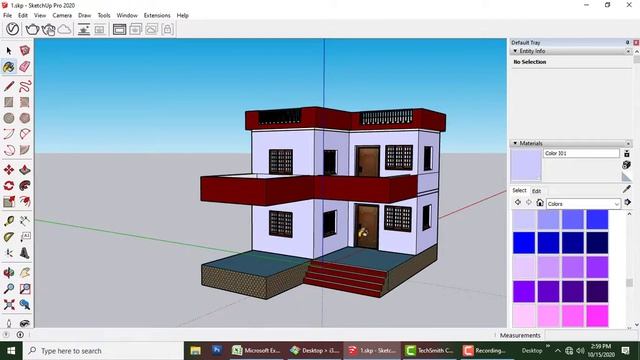Switch to the Materials Edit tab
The height and width of the screenshot is (360, 640).
tap(536, 191)
